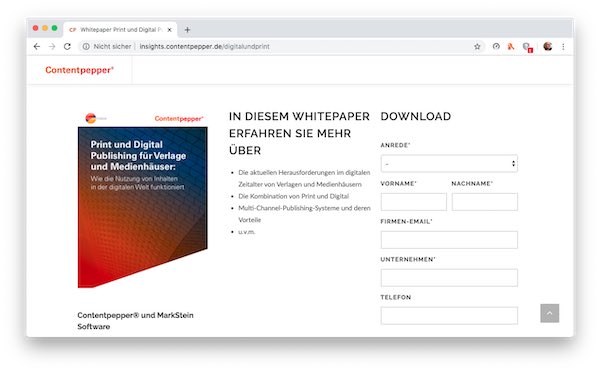Viewport: 600px width, 372px height.
Task: Click 'Contentpepper® und MarkStein Software' text
Action: pyautogui.click(x=135, y=321)
